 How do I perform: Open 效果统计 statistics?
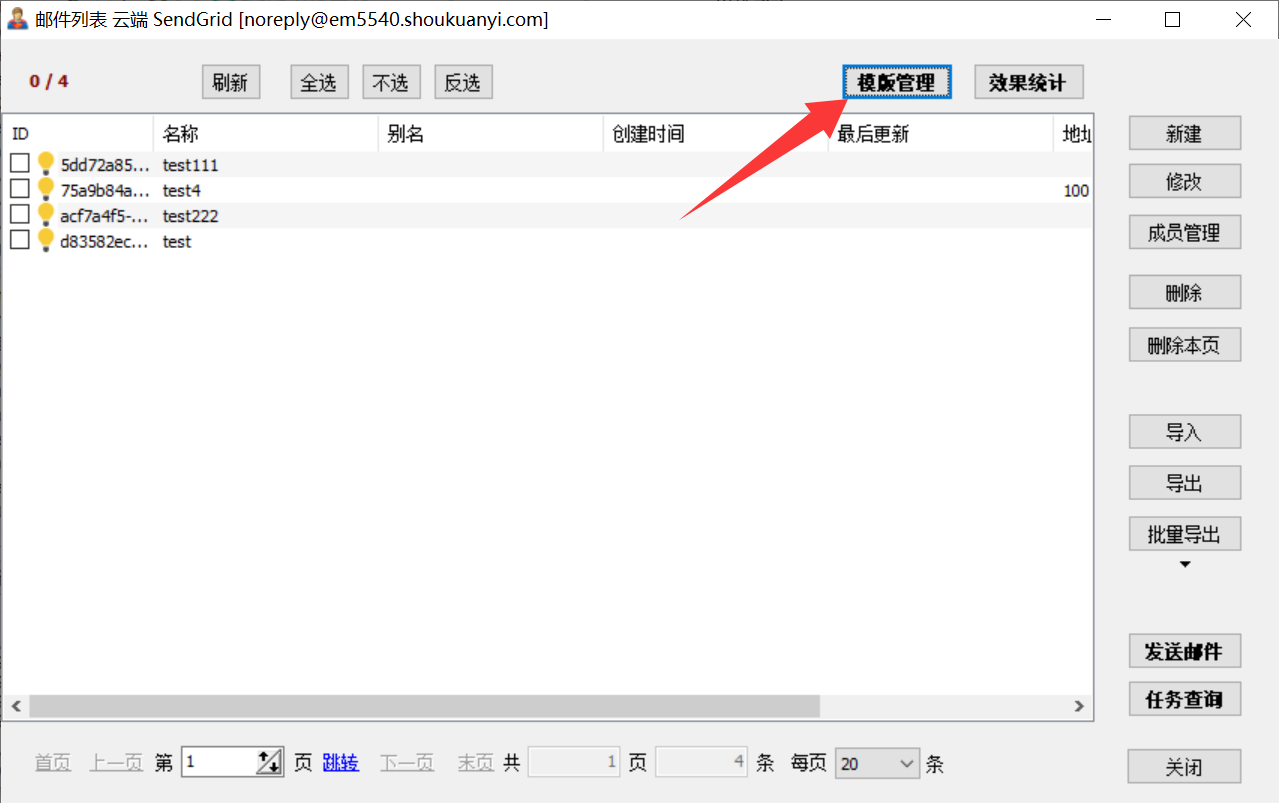[x=1028, y=83]
